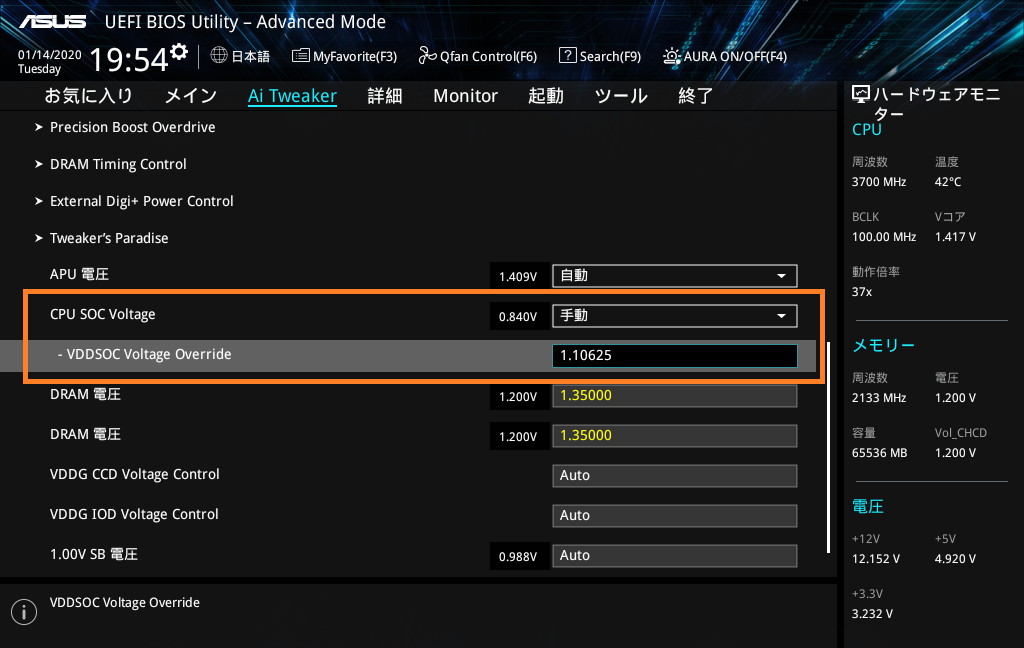Click CPU heading in hardware monitor
This screenshot has height=648, width=1024.
(867, 129)
